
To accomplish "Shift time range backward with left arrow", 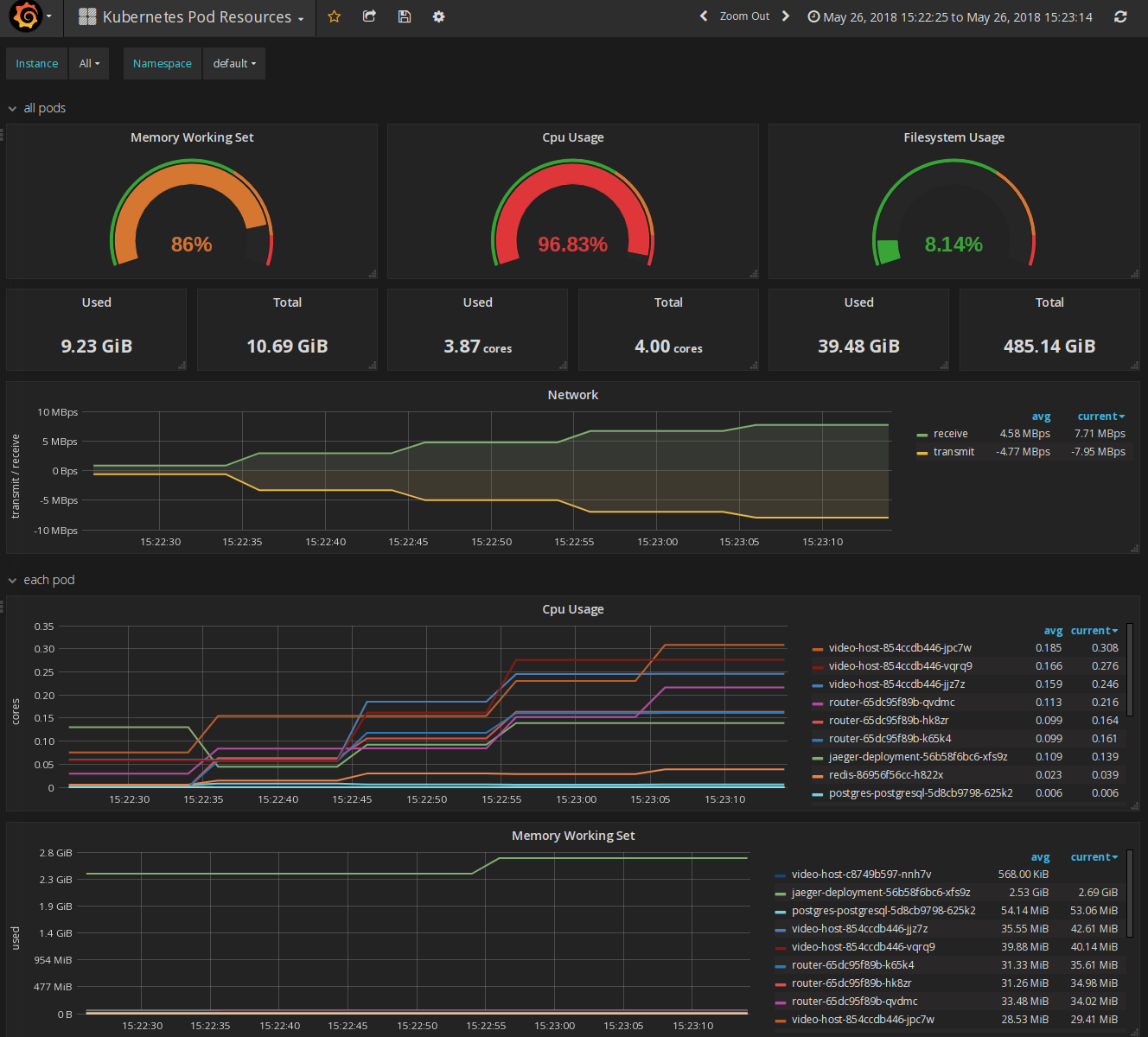I will tap(704, 16).
